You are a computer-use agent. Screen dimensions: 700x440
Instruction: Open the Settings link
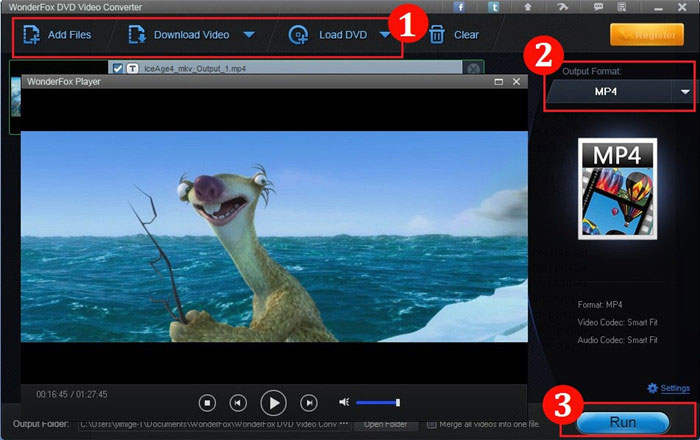pyautogui.click(x=675, y=388)
